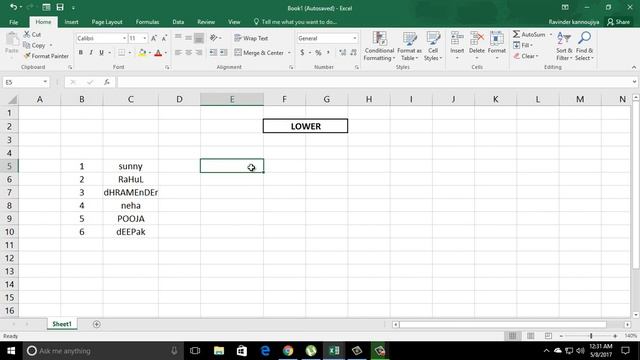Click Tell me what you want to do
Screen dimensions: 640x360
(x=295, y=22)
